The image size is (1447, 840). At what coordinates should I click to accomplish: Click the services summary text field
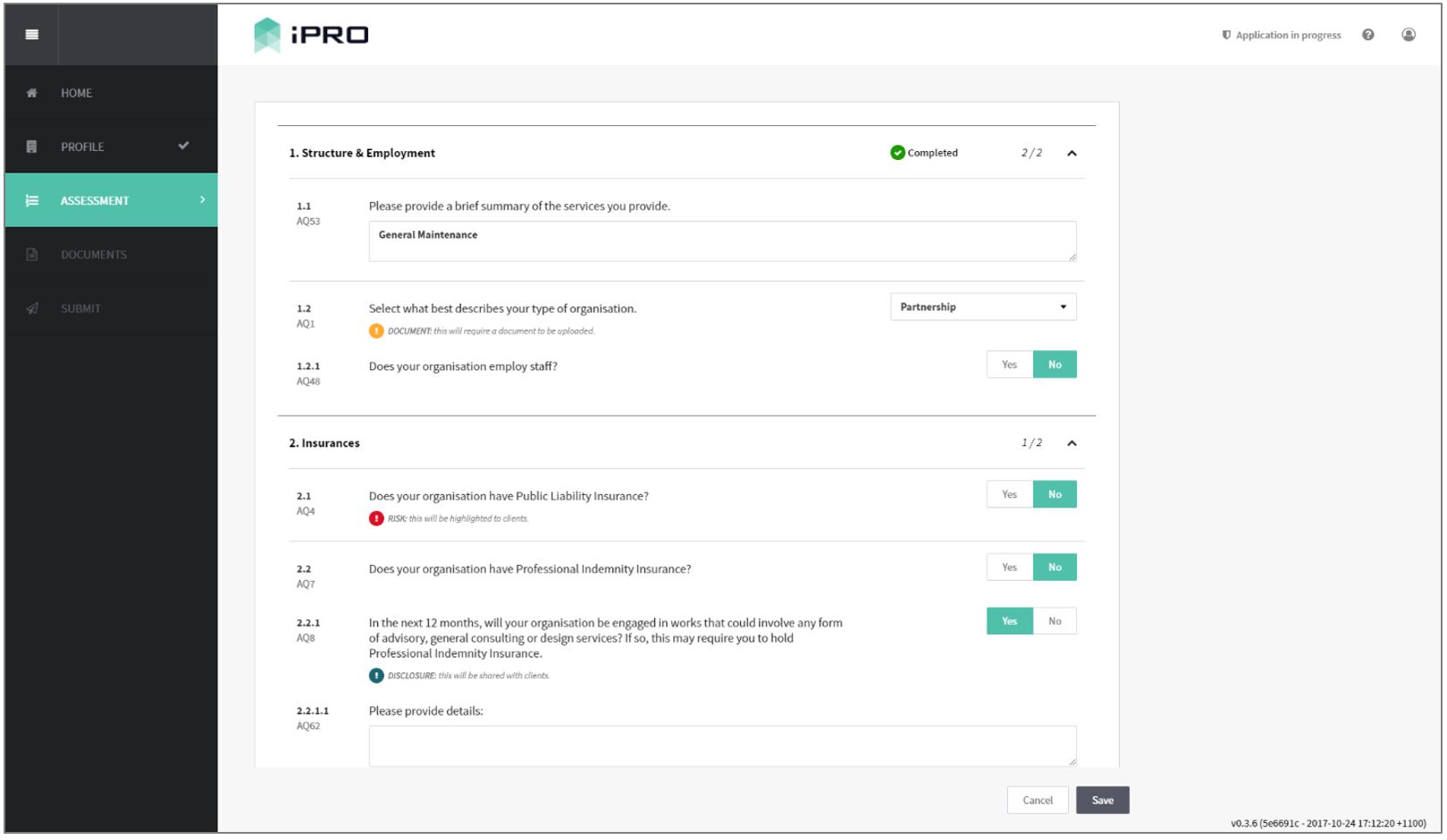pos(722,241)
